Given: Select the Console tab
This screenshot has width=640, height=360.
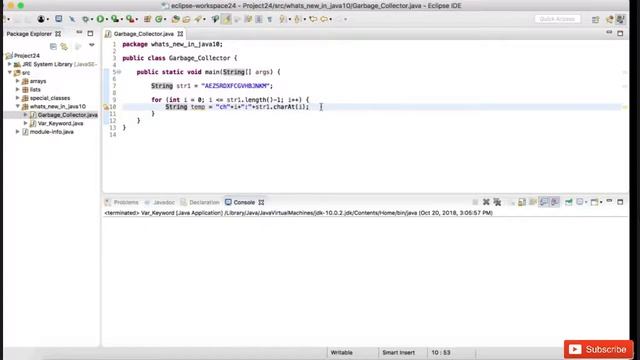Looking at the screenshot, I should [x=244, y=202].
